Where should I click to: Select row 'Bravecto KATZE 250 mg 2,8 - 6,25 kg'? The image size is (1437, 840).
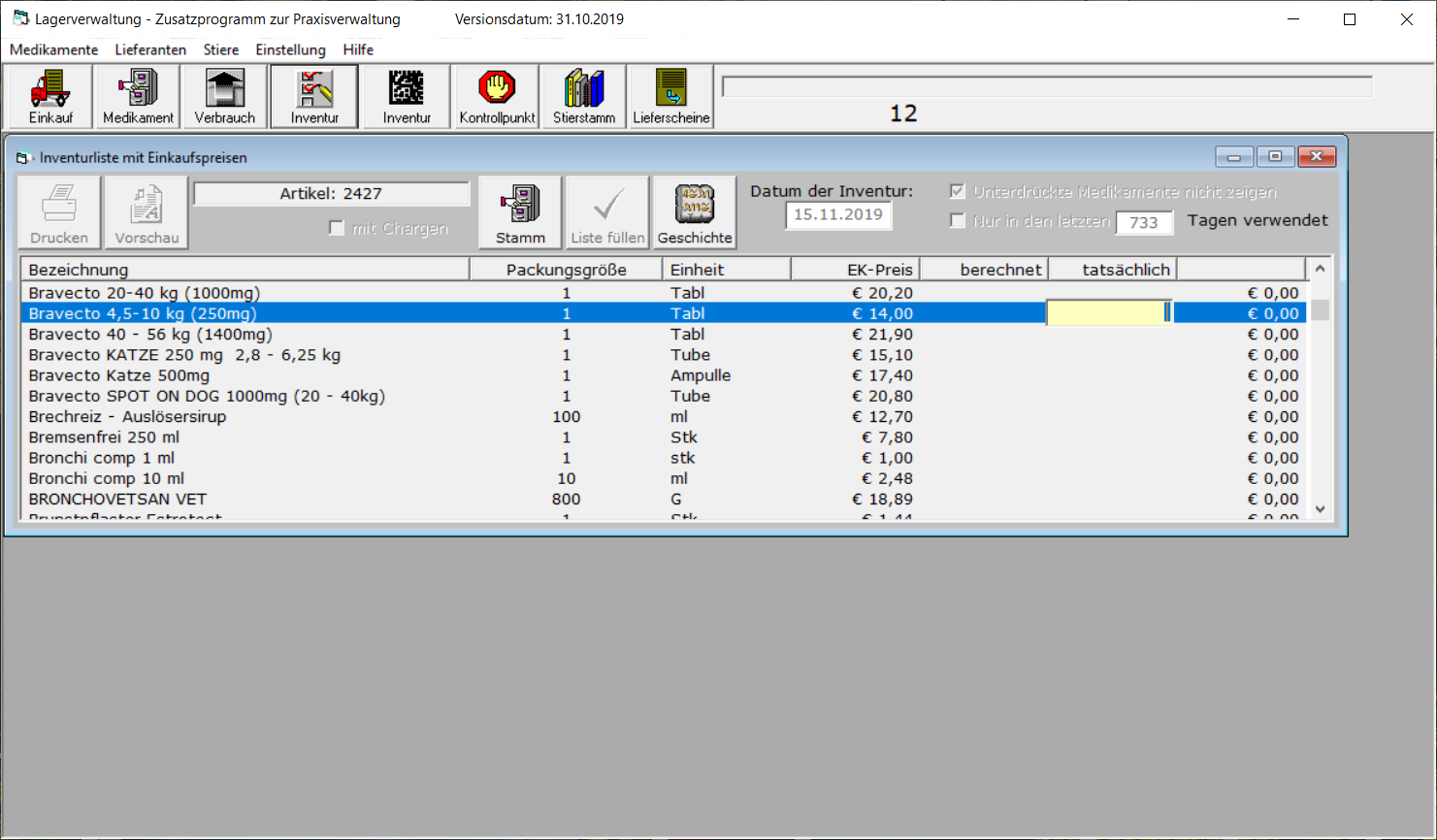[x=664, y=355]
